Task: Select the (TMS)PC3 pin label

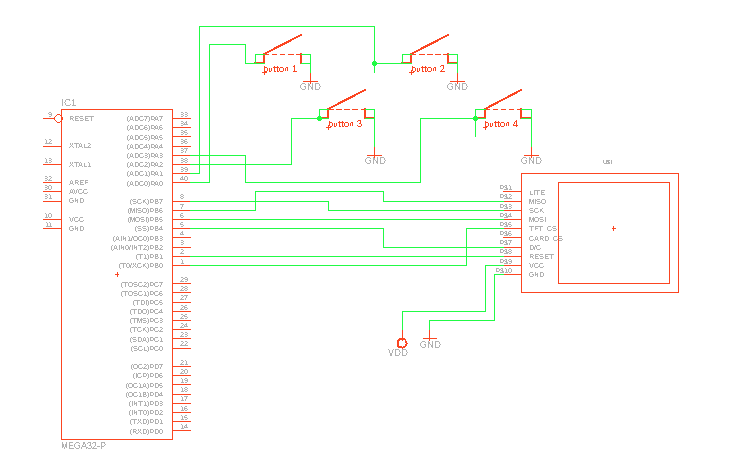Action: [x=147, y=321]
